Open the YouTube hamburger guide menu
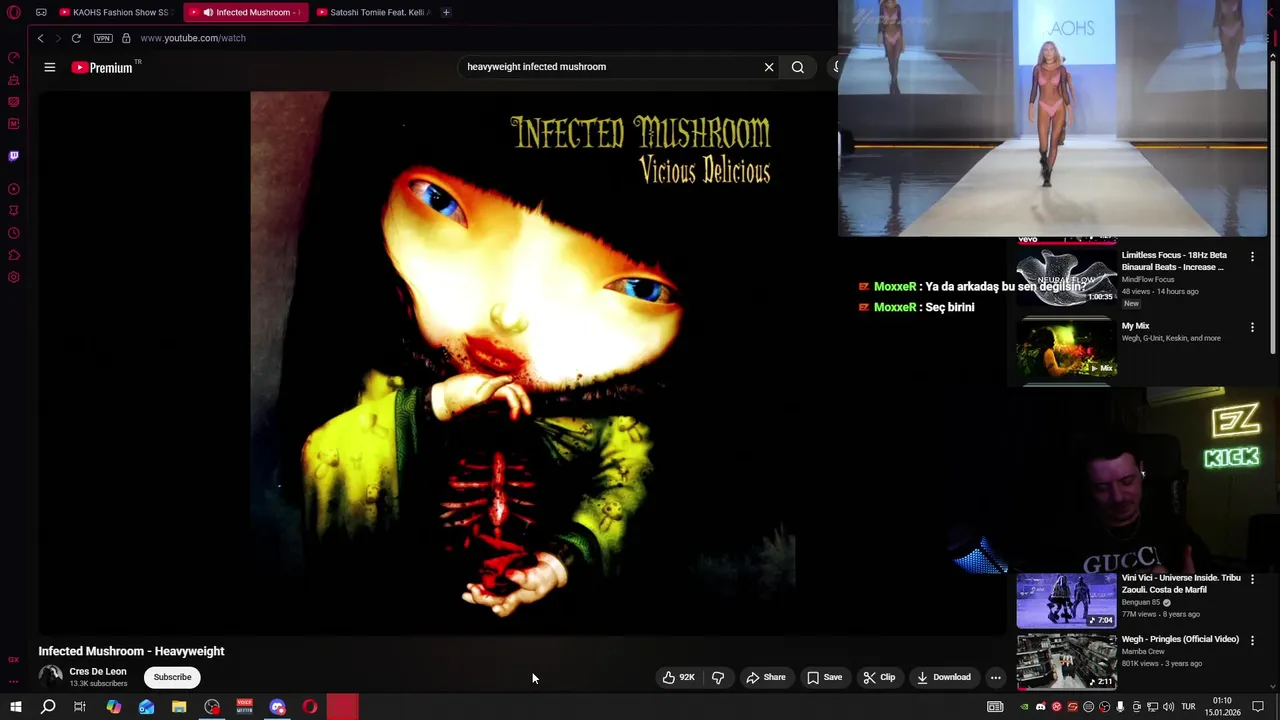 pyautogui.click(x=49, y=67)
